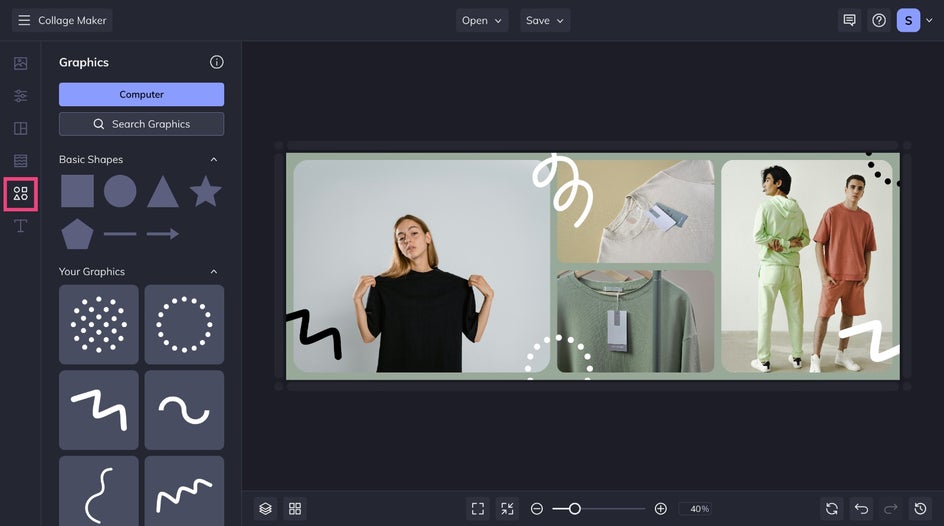Screen dimensions: 944x526
Task: Click the Graphics info icon
Action: click(217, 62)
